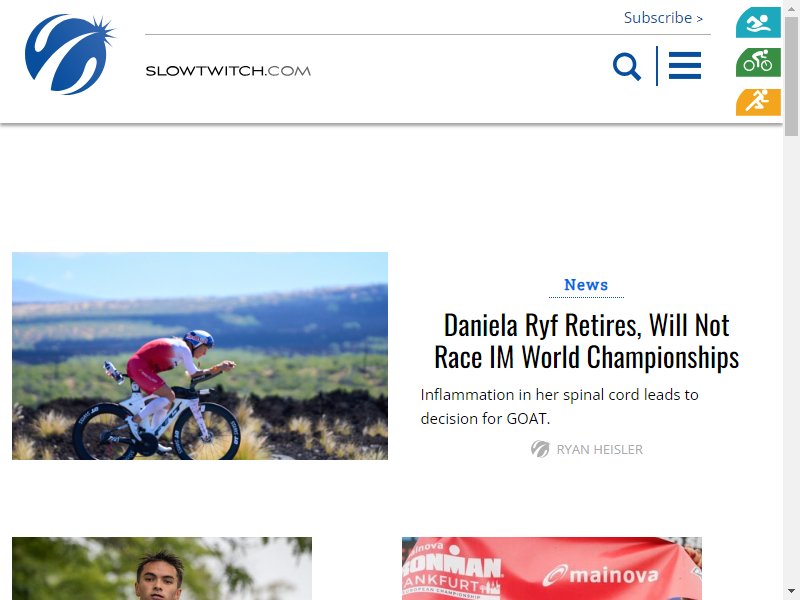This screenshot has height=600, width=800.
Task: Click the spinal cord inflammation summary text
Action: pyautogui.click(x=559, y=407)
